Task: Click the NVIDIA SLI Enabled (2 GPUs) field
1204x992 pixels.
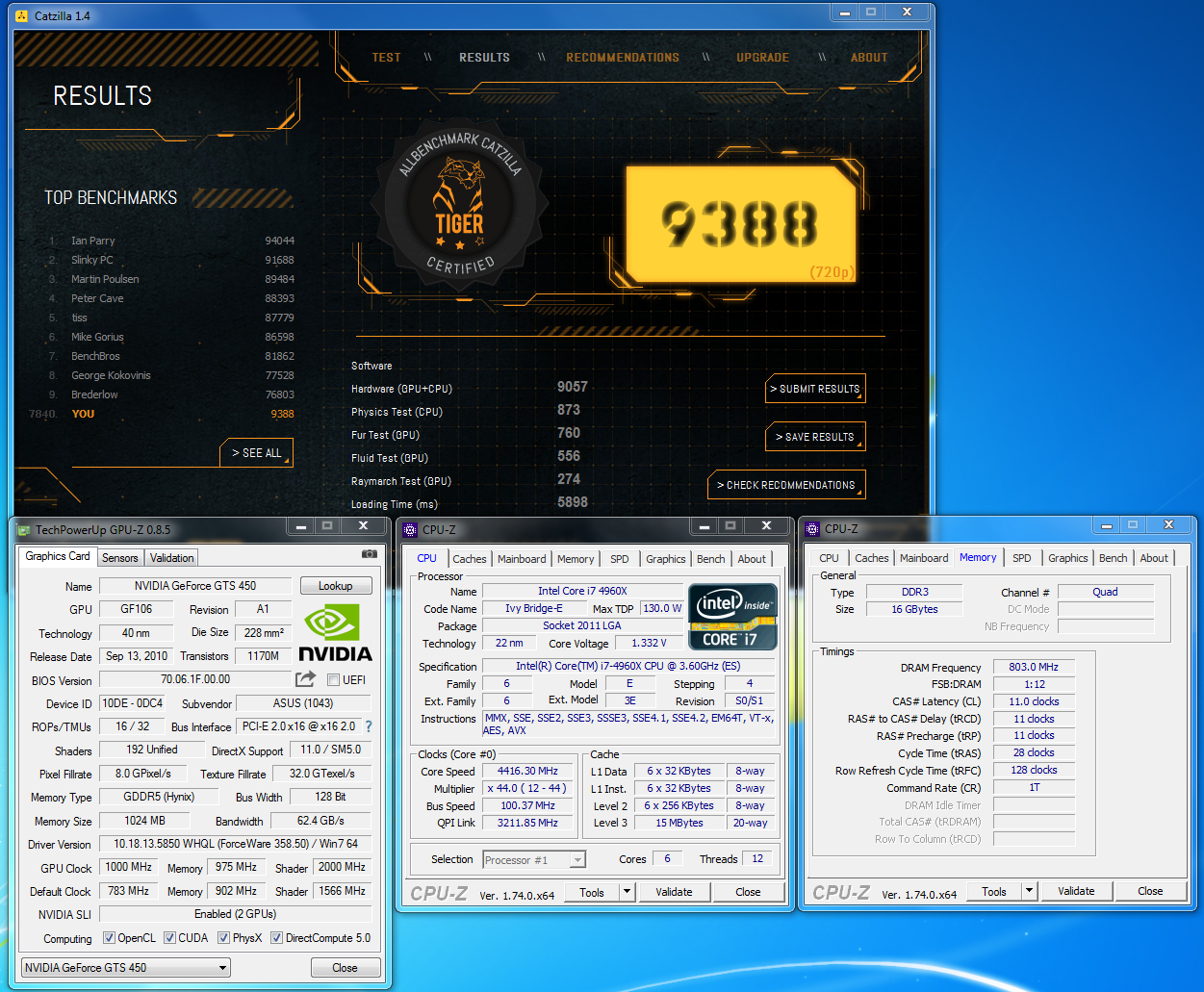Action: point(236,914)
